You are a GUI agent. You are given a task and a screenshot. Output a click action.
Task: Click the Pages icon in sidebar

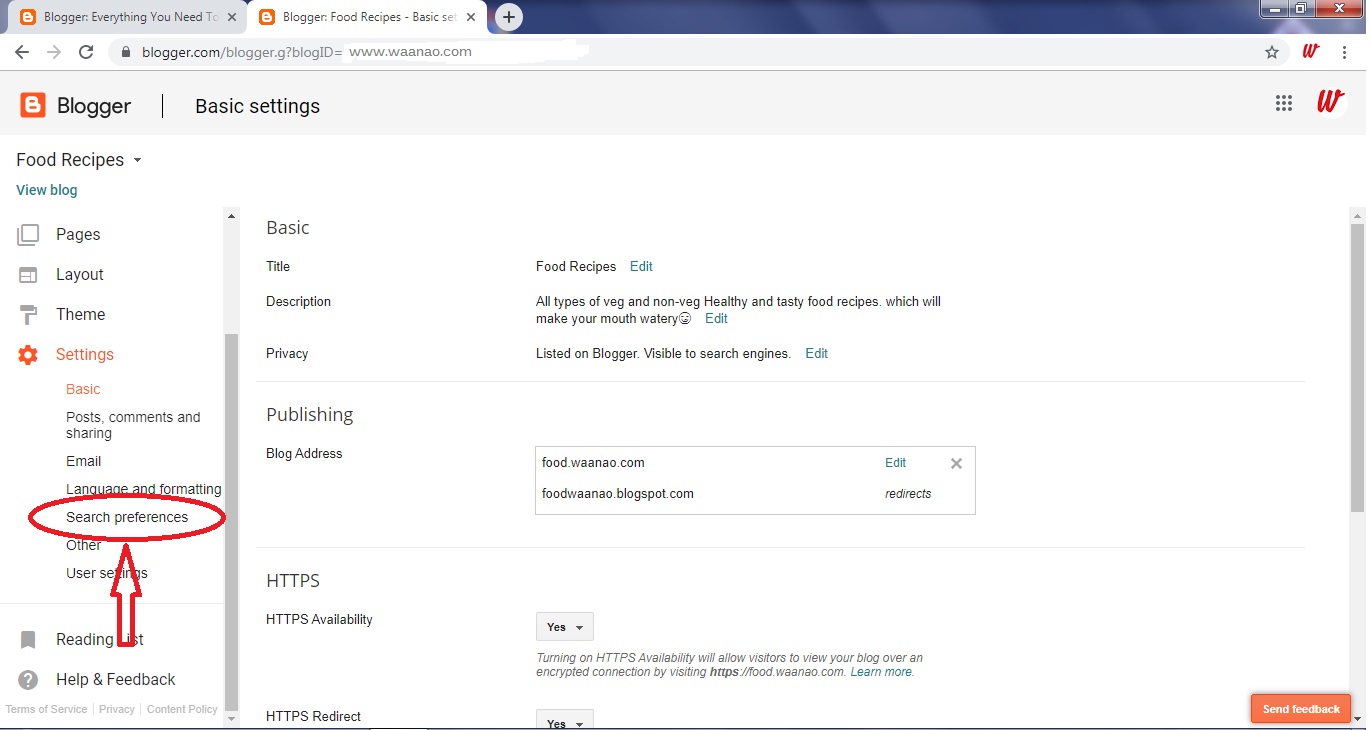pos(28,235)
